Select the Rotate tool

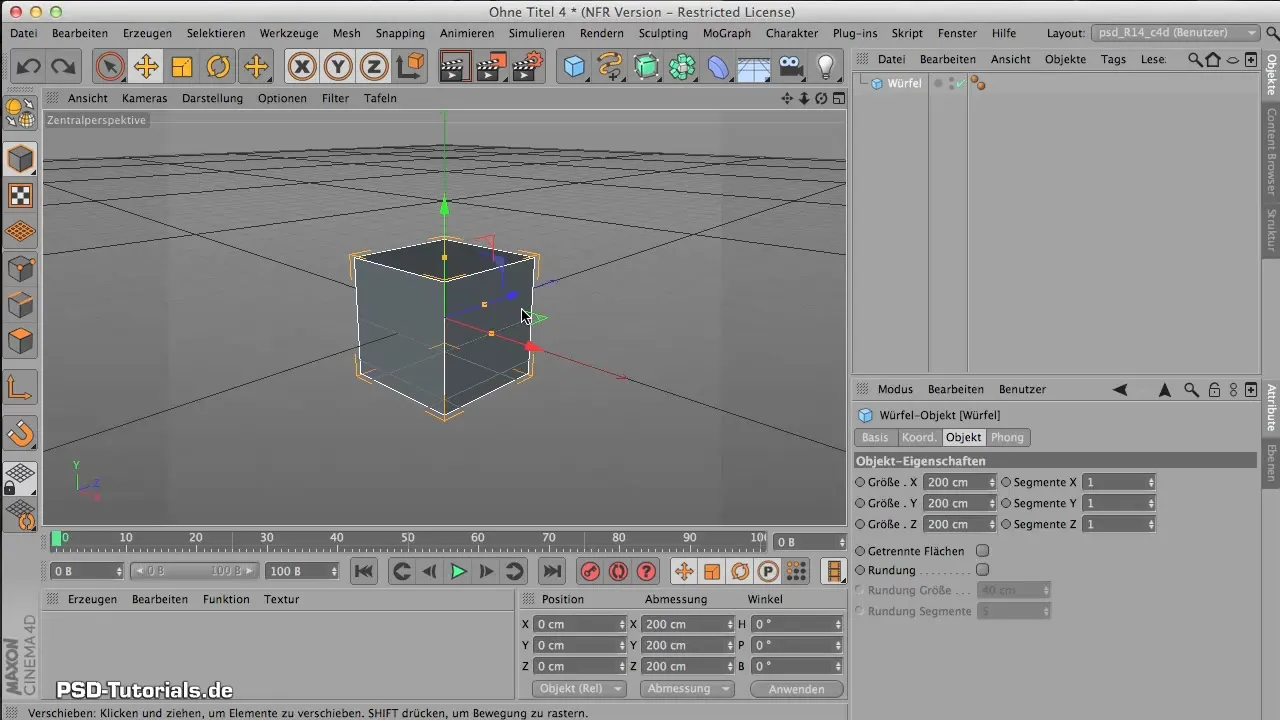click(x=218, y=67)
